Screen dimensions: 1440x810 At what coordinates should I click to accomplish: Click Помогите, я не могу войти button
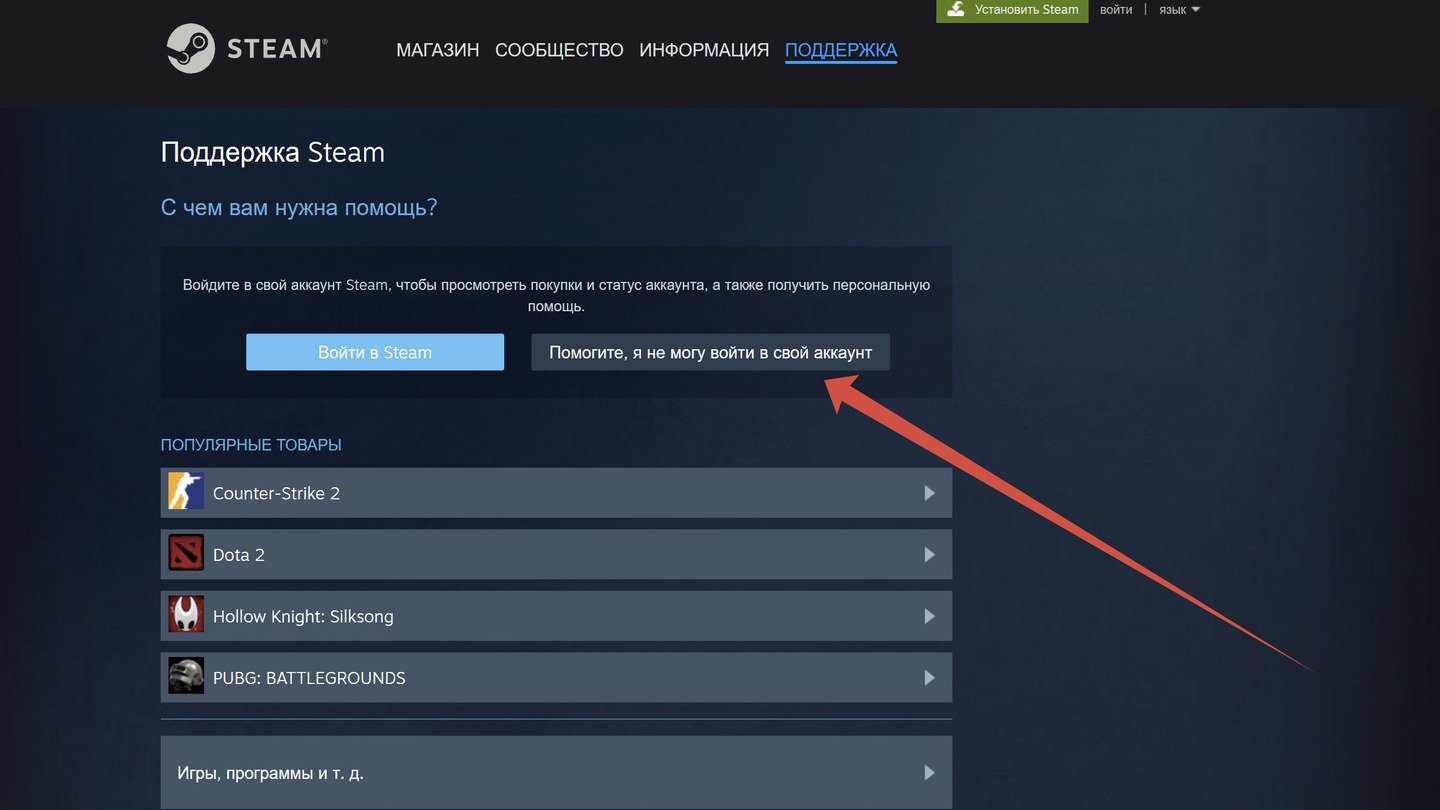tap(710, 352)
